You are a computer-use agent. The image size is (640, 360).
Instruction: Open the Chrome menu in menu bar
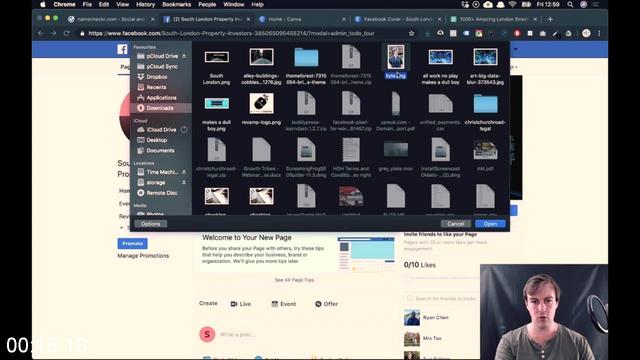pyautogui.click(x=64, y=4)
